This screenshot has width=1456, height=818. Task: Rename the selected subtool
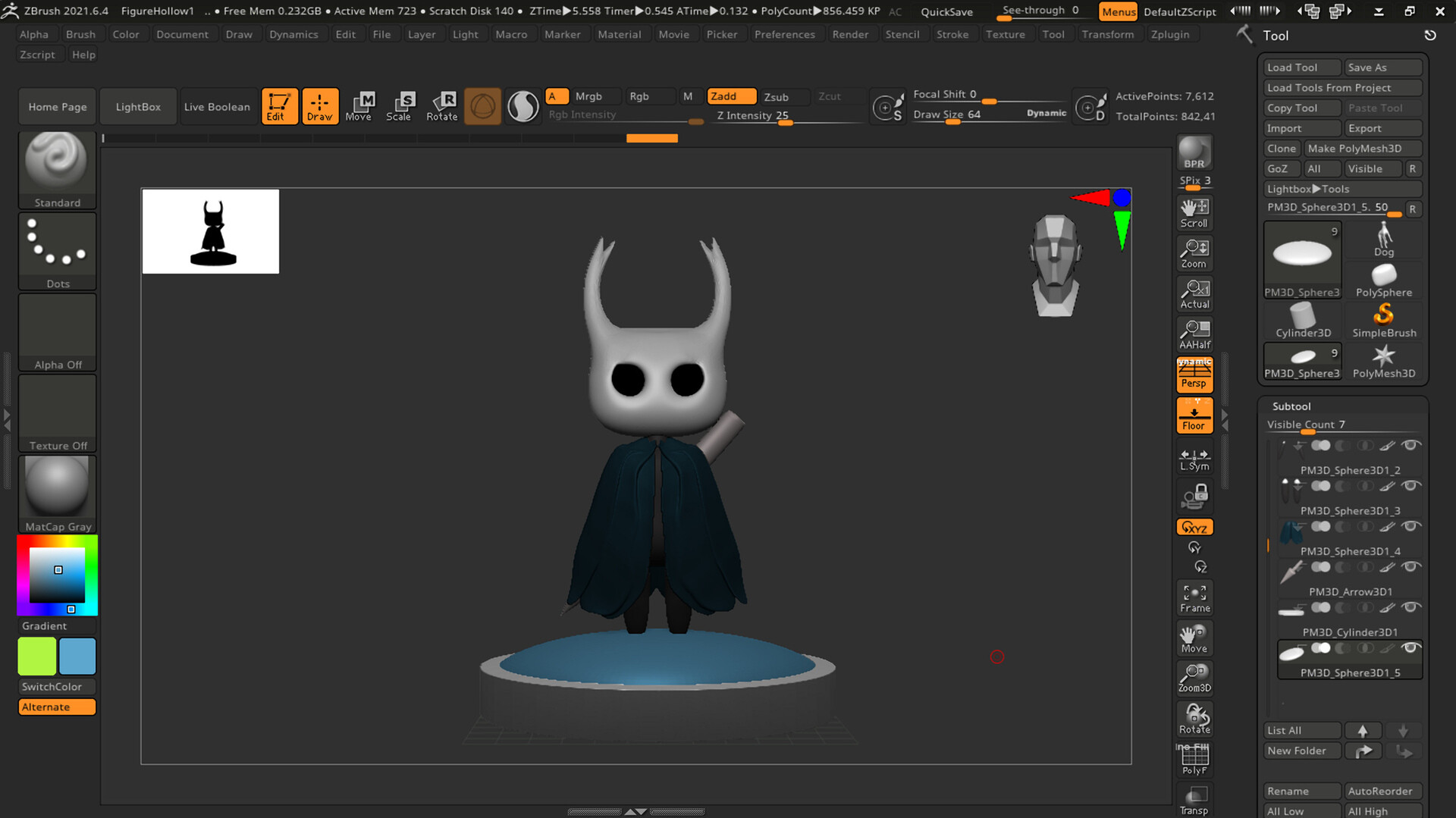(1301, 790)
